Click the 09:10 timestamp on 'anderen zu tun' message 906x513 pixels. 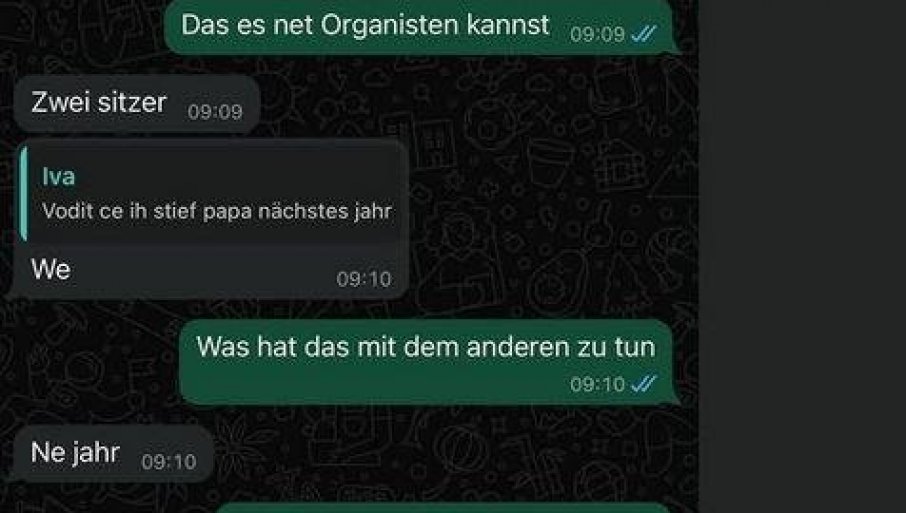[597, 384]
